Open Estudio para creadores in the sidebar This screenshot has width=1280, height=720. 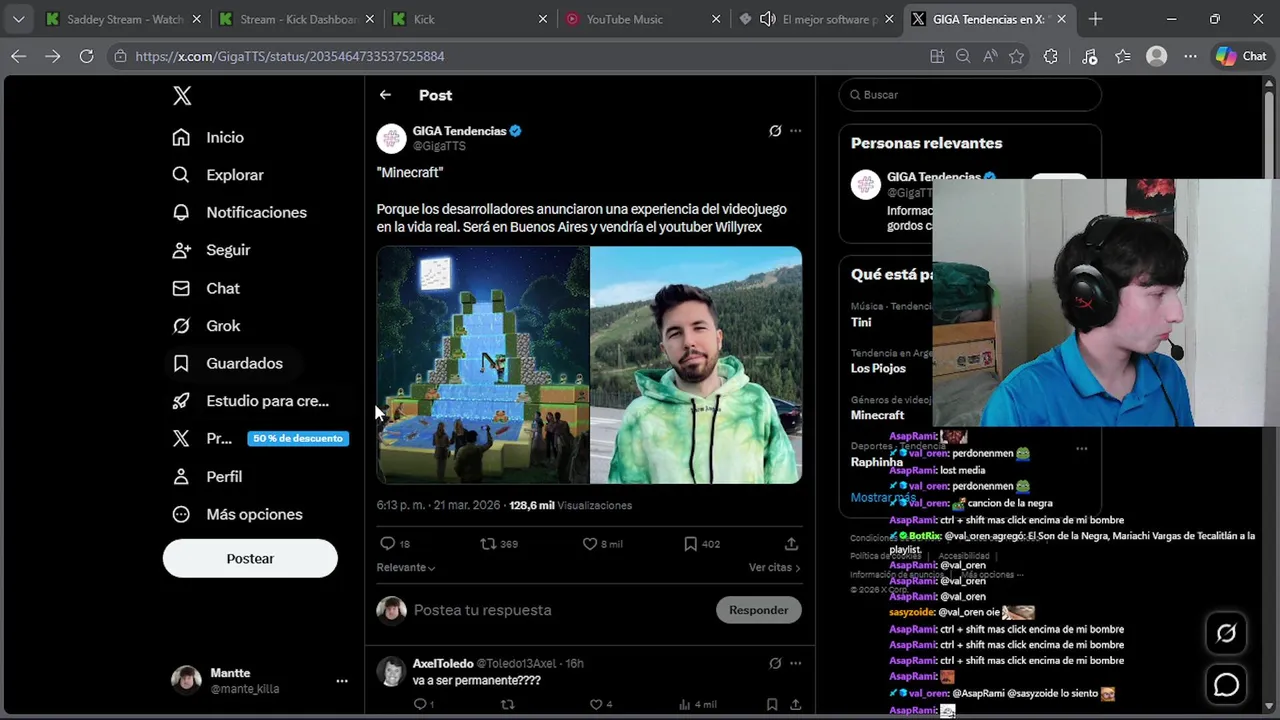[250, 401]
